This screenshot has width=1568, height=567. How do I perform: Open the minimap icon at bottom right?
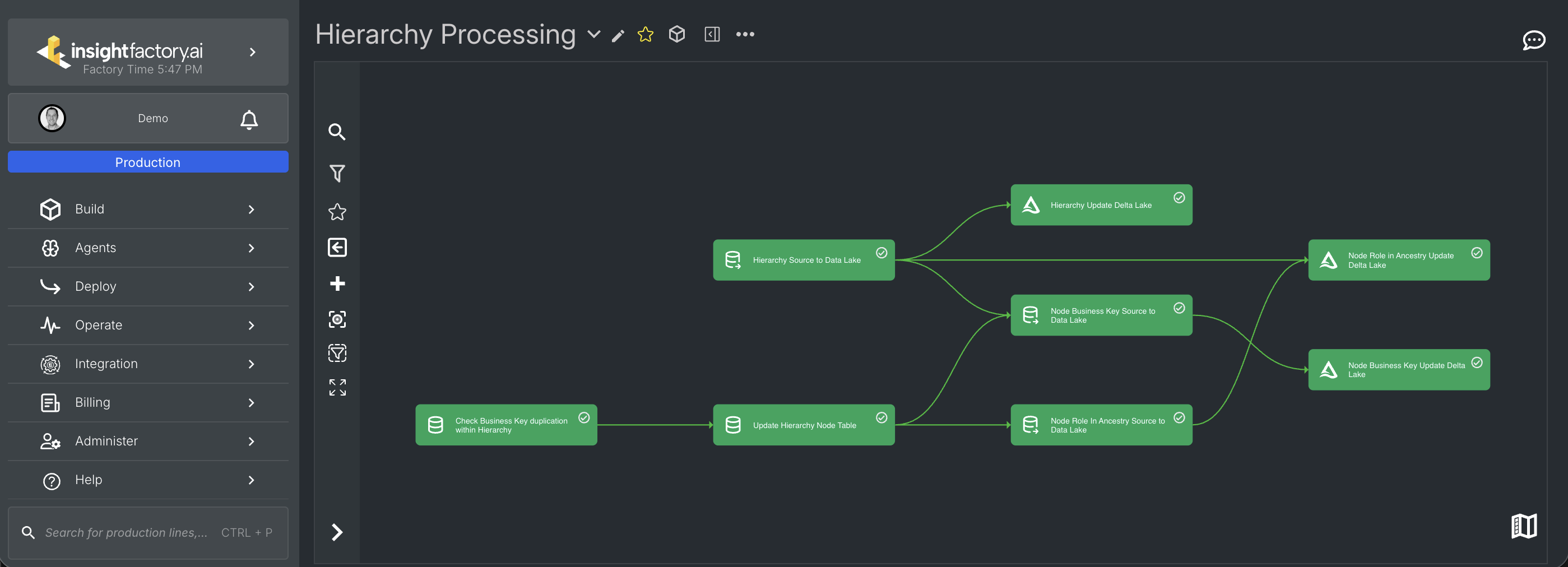(x=1525, y=526)
